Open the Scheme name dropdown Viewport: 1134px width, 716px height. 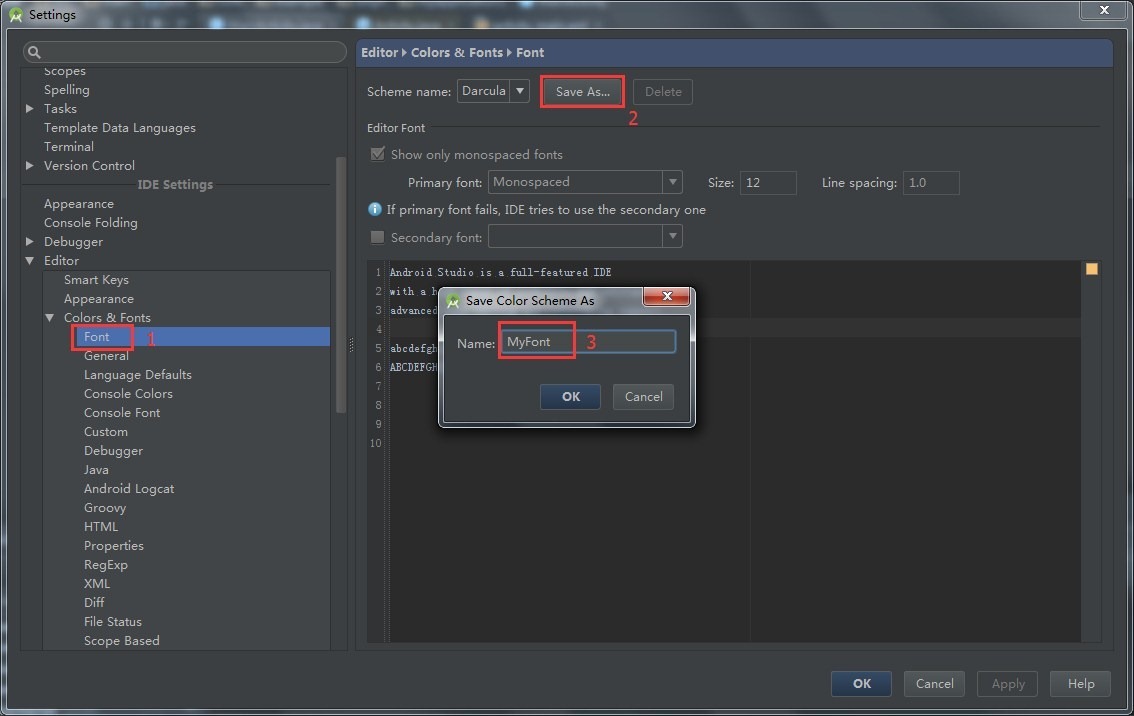pyautogui.click(x=519, y=91)
